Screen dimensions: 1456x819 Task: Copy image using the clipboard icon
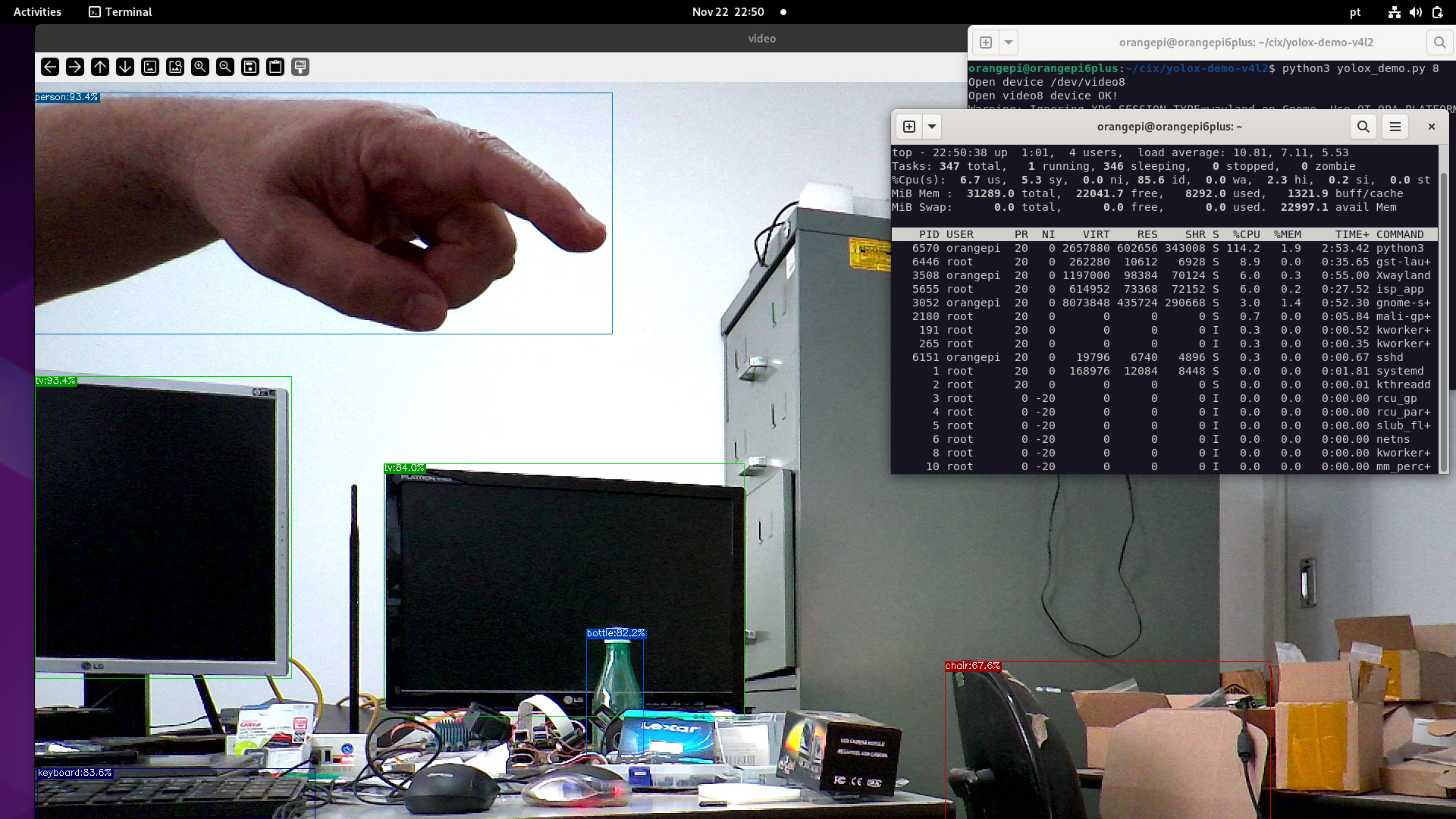pos(275,67)
